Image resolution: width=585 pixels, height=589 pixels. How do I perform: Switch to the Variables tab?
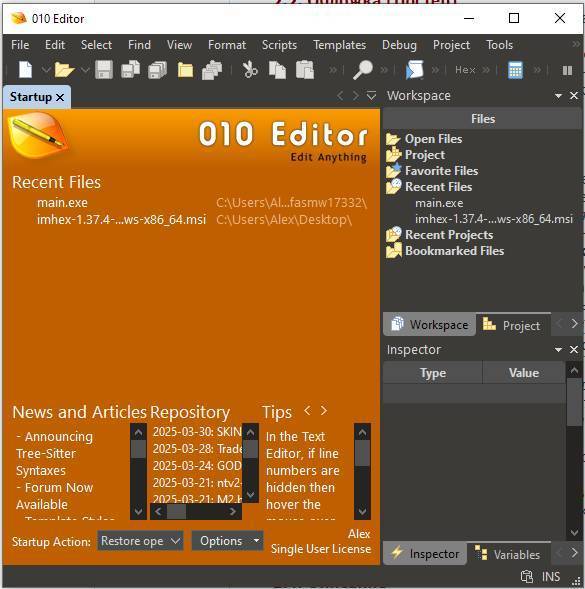pyautogui.click(x=509, y=554)
